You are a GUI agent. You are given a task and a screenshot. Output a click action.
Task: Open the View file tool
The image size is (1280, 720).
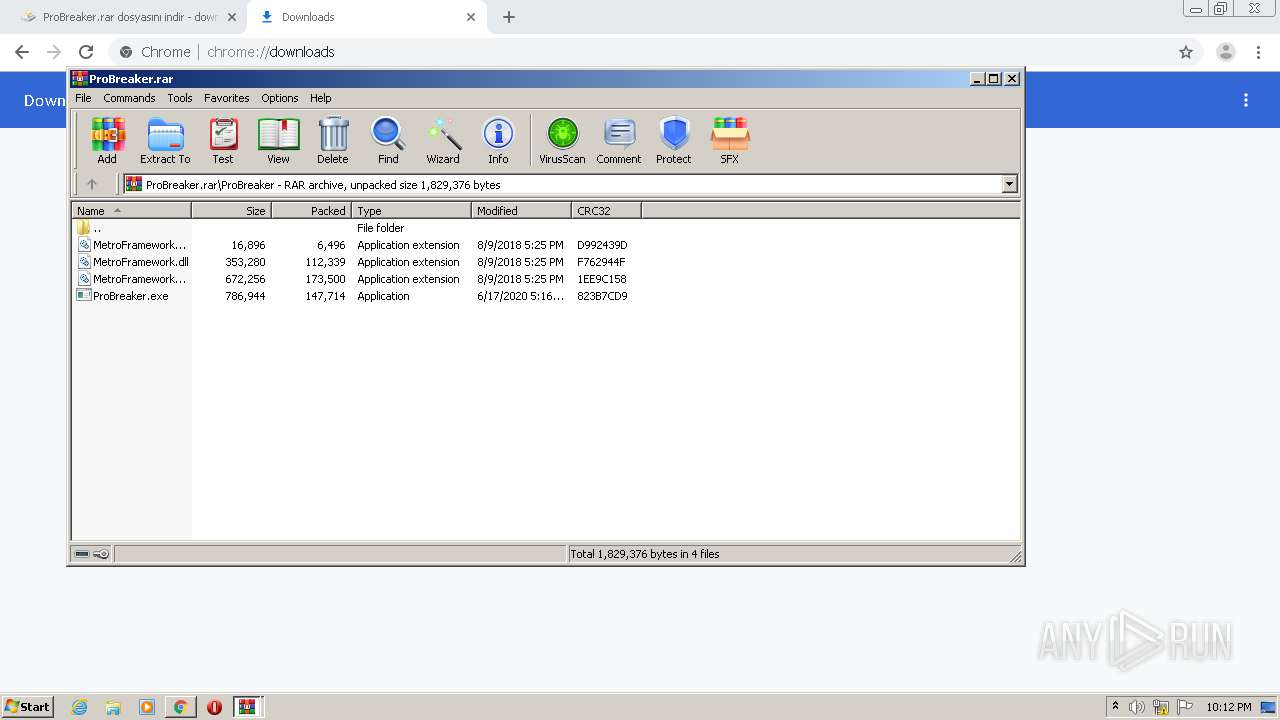click(278, 140)
